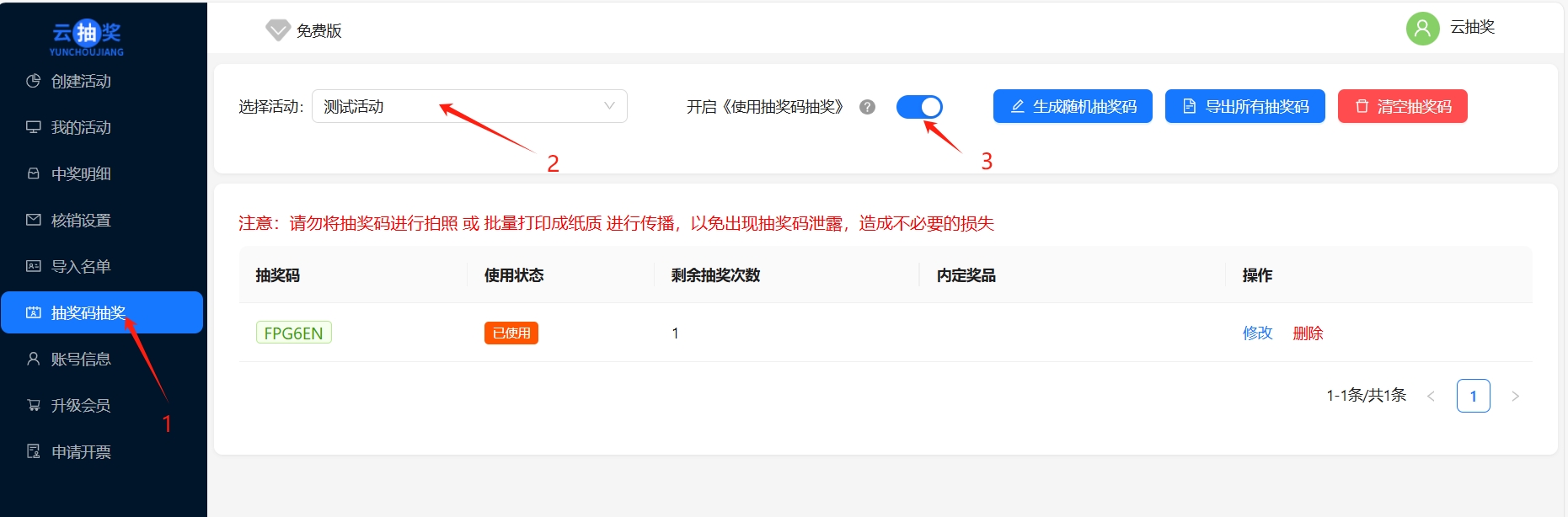
Task: Click the red 清空抽奖码 button
Action: (1403, 106)
